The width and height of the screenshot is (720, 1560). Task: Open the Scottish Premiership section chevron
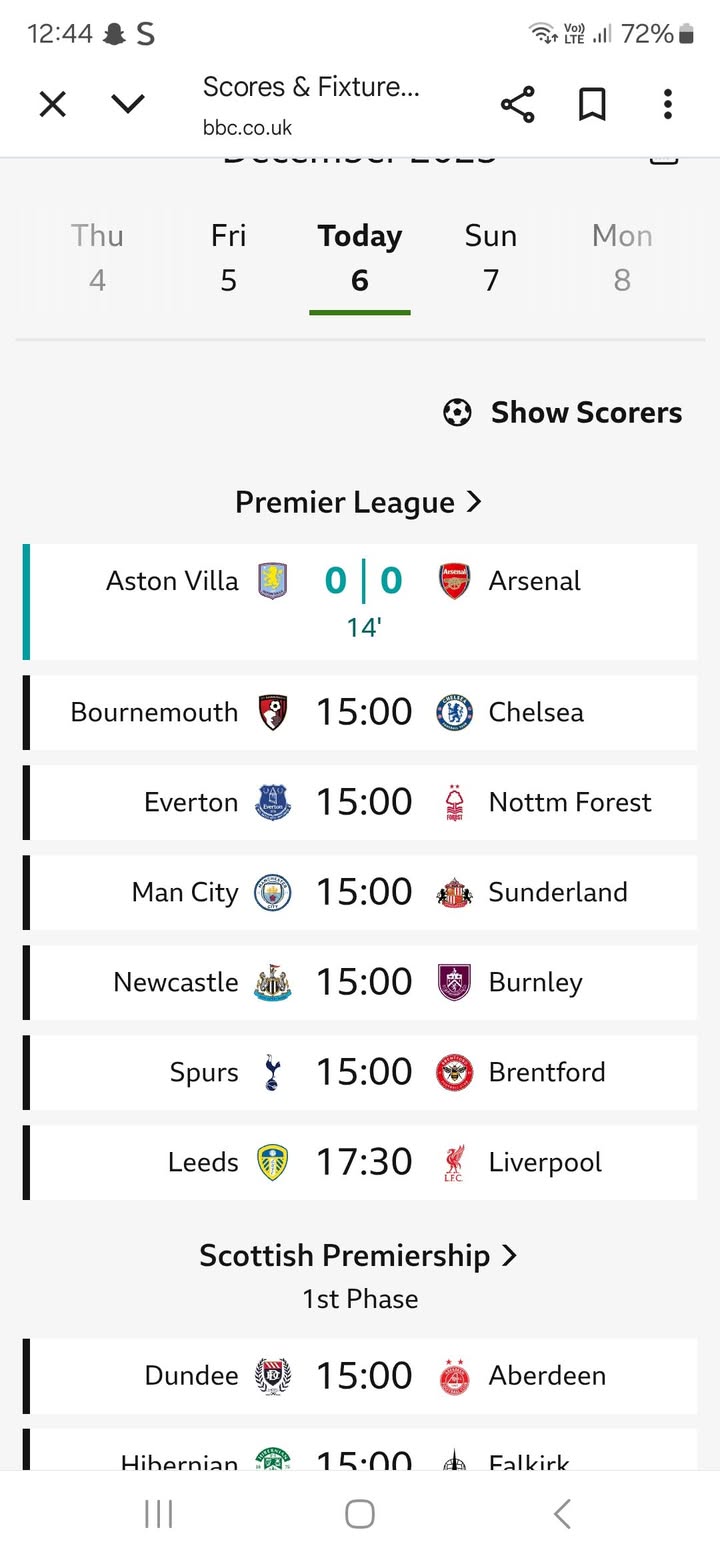coord(509,1255)
